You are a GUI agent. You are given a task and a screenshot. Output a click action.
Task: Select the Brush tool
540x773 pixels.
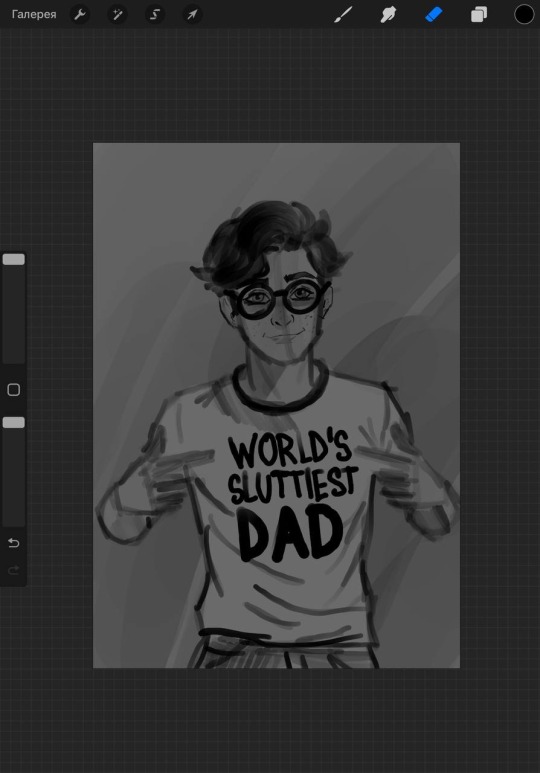pos(343,14)
